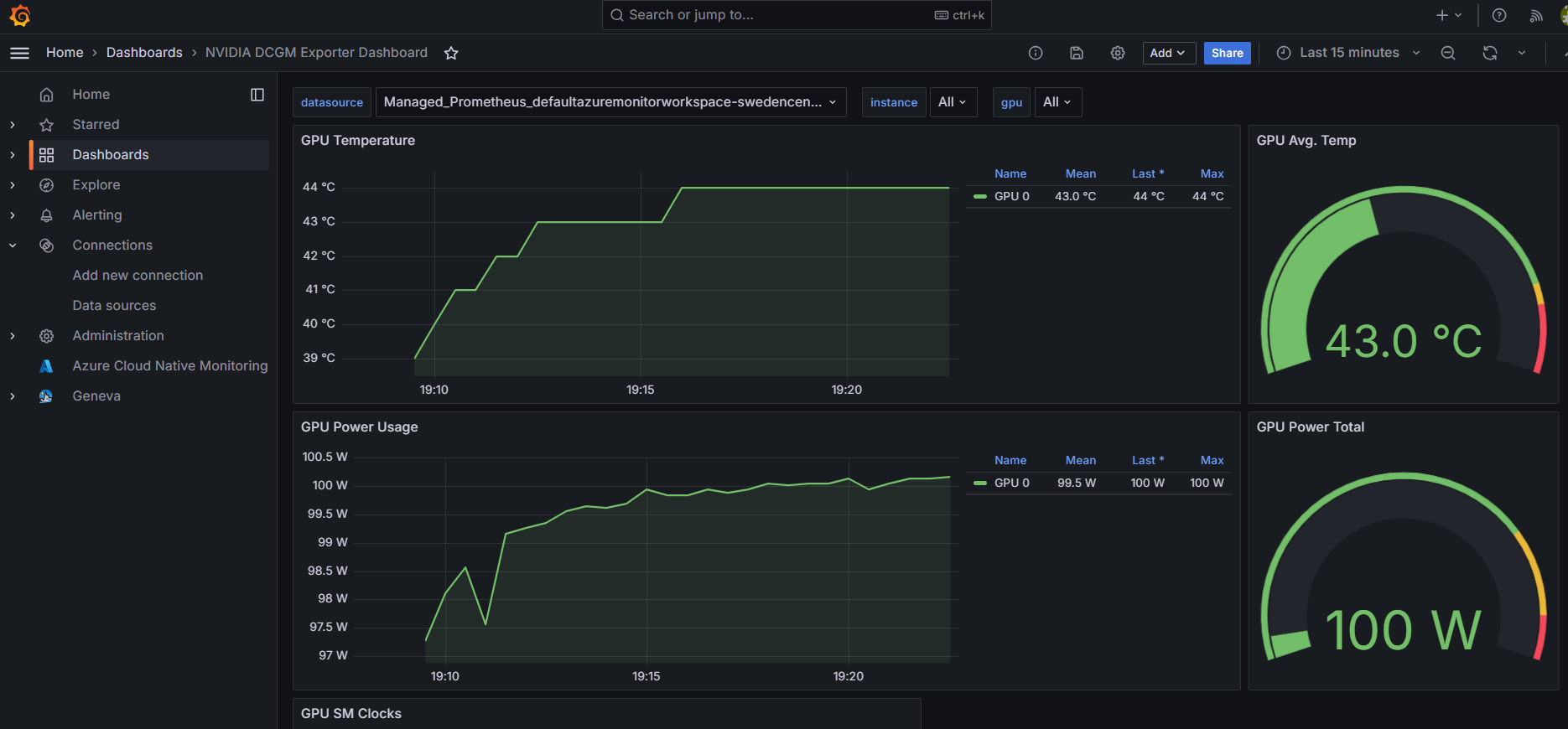
Task: Open dashboard insights info icon
Action: click(x=1036, y=53)
